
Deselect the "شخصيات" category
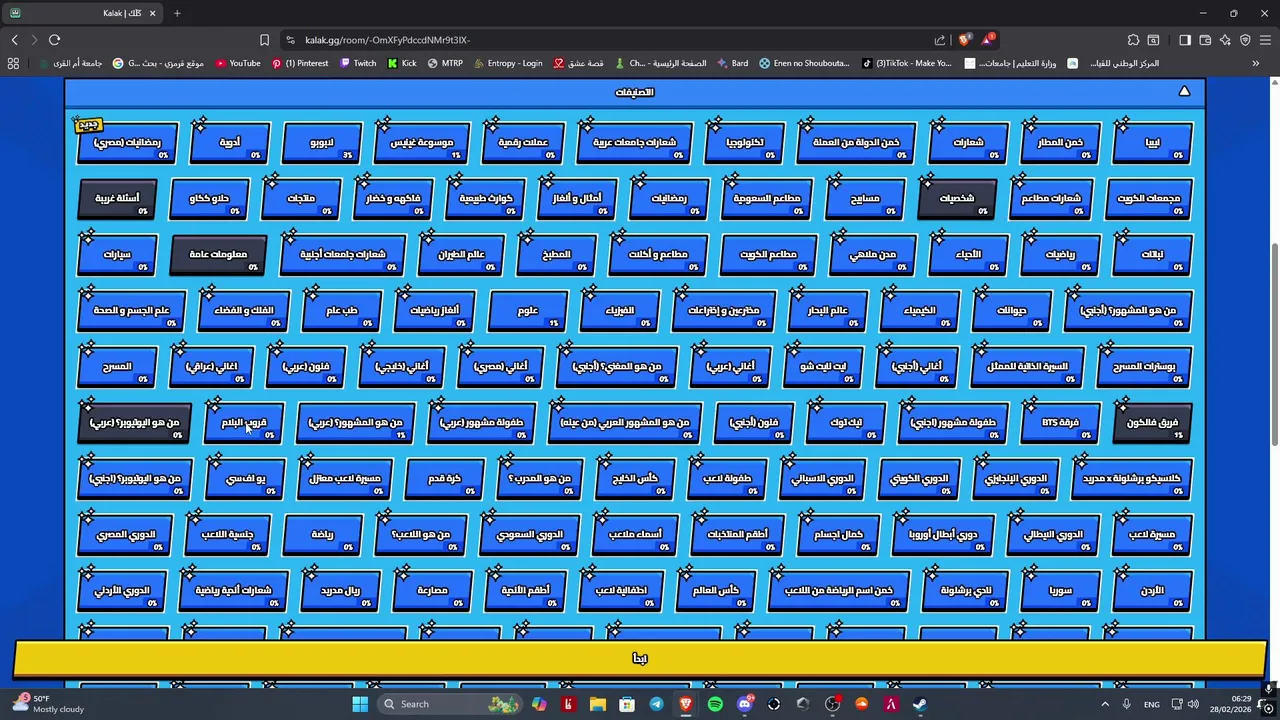(956, 198)
